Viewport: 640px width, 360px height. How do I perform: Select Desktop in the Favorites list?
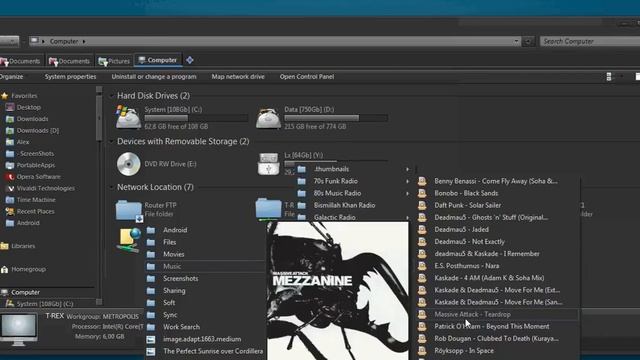(29, 107)
